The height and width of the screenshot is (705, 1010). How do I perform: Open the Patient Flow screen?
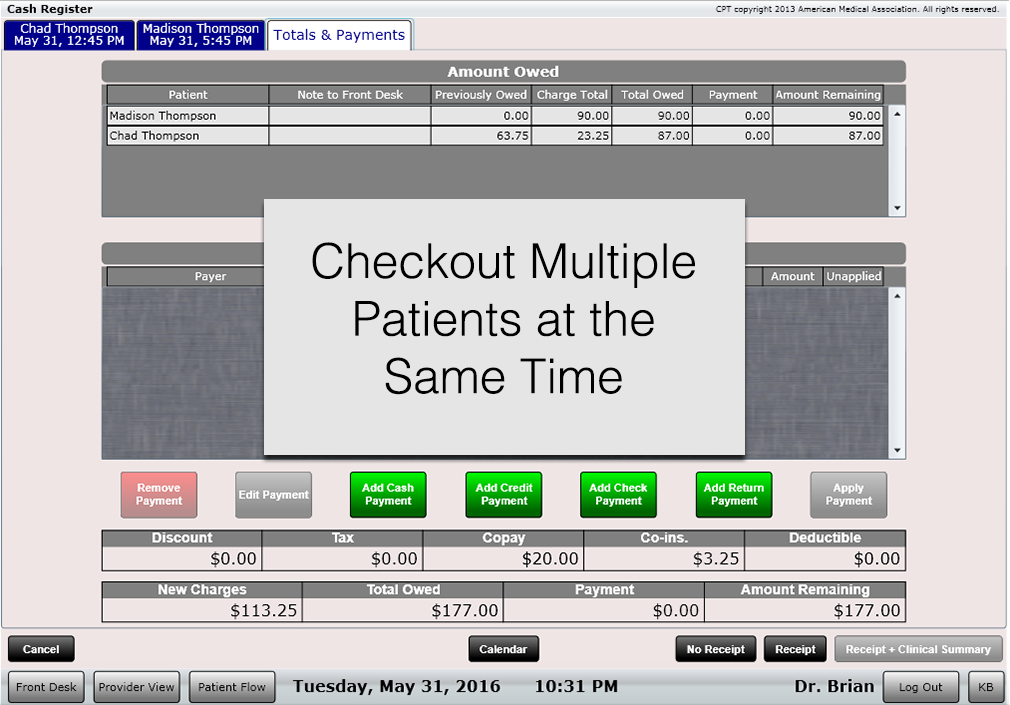tap(231, 686)
